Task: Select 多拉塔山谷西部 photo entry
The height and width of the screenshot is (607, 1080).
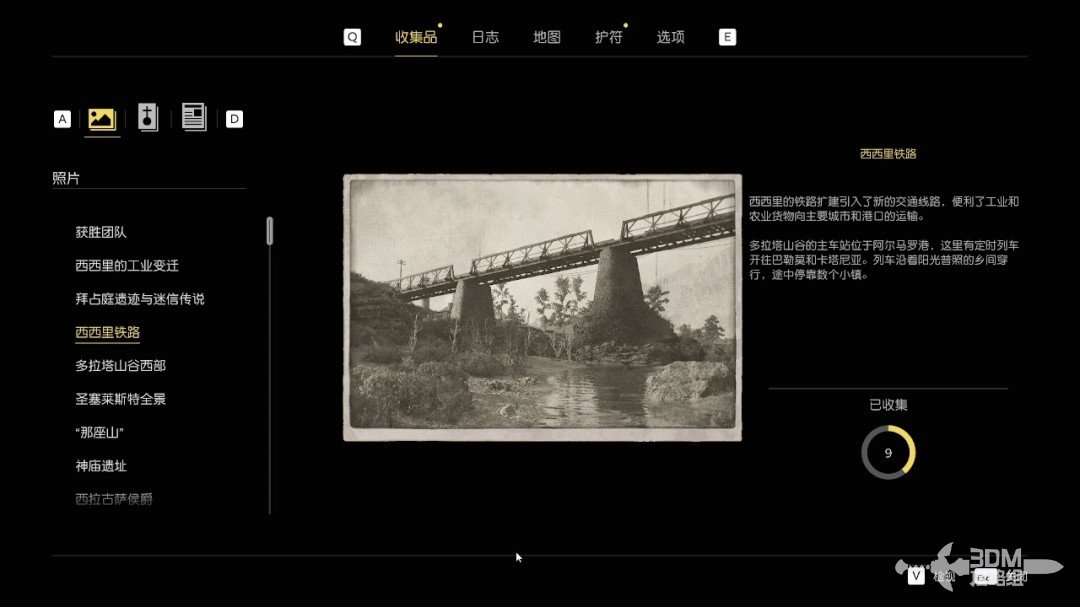Action: (x=121, y=366)
